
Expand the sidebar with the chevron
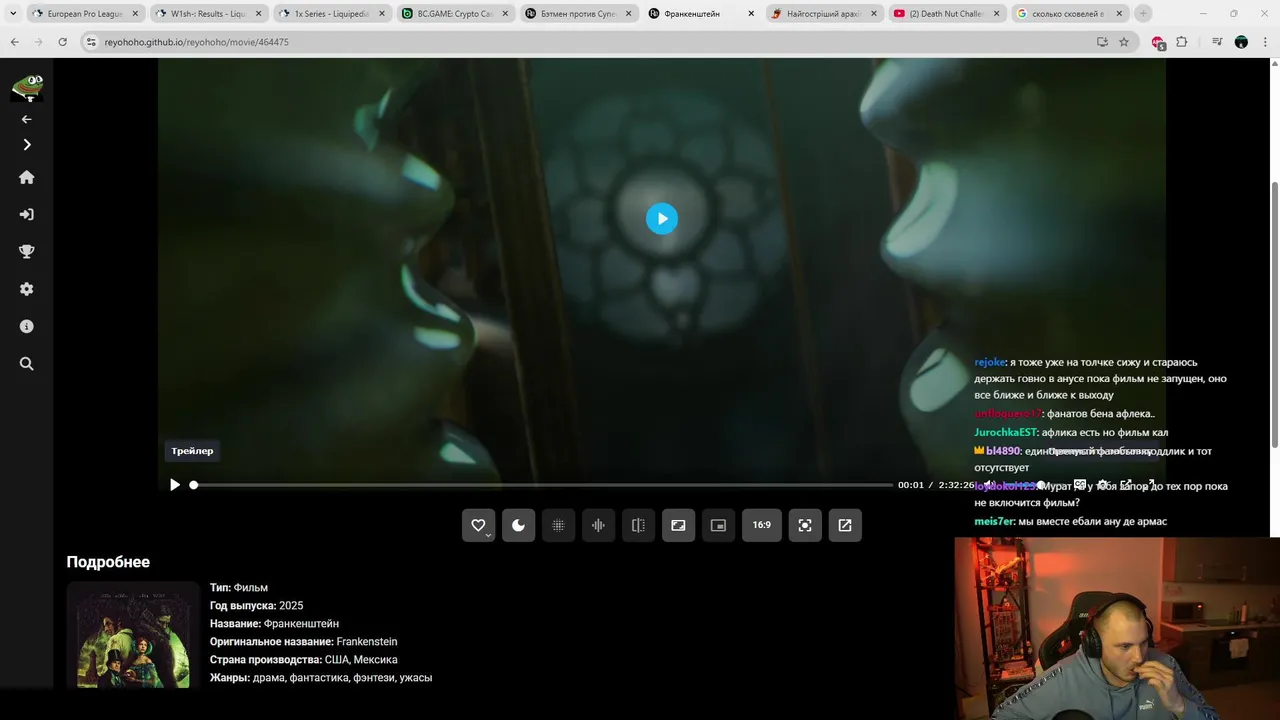coord(27,145)
